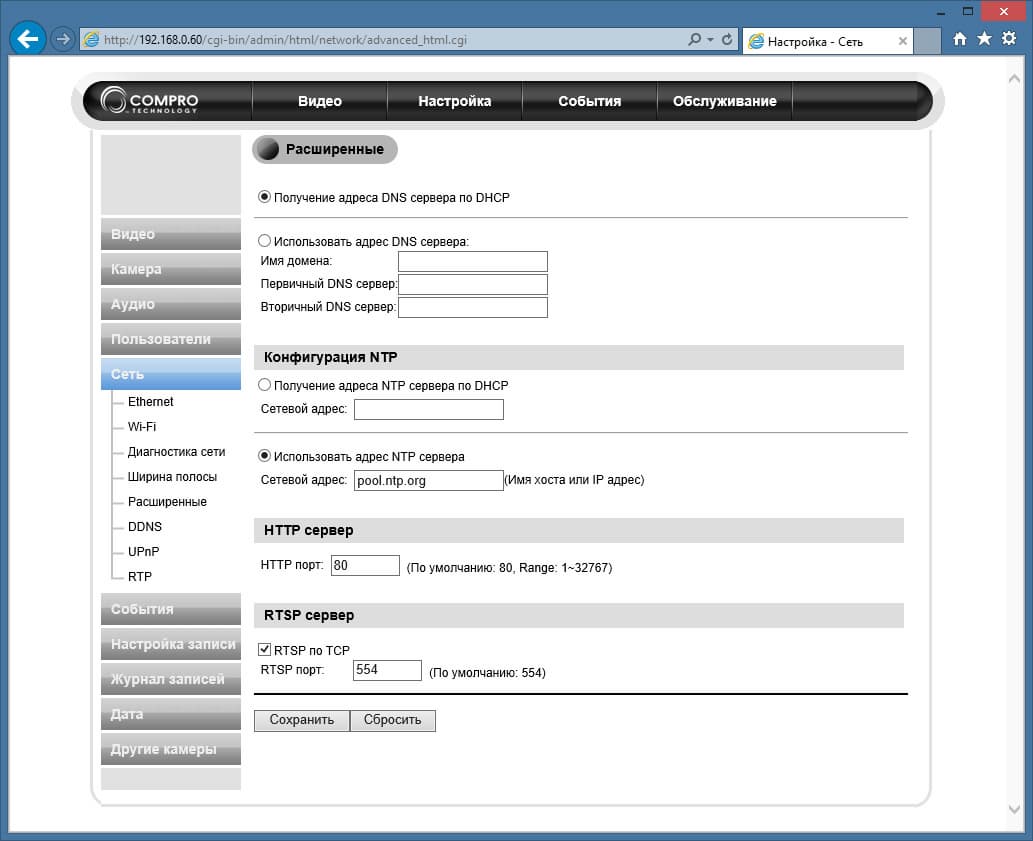Click the DHCP NTP 'Сетевой адрес' field
Viewport: 1033px width, 841px height.
[428, 409]
